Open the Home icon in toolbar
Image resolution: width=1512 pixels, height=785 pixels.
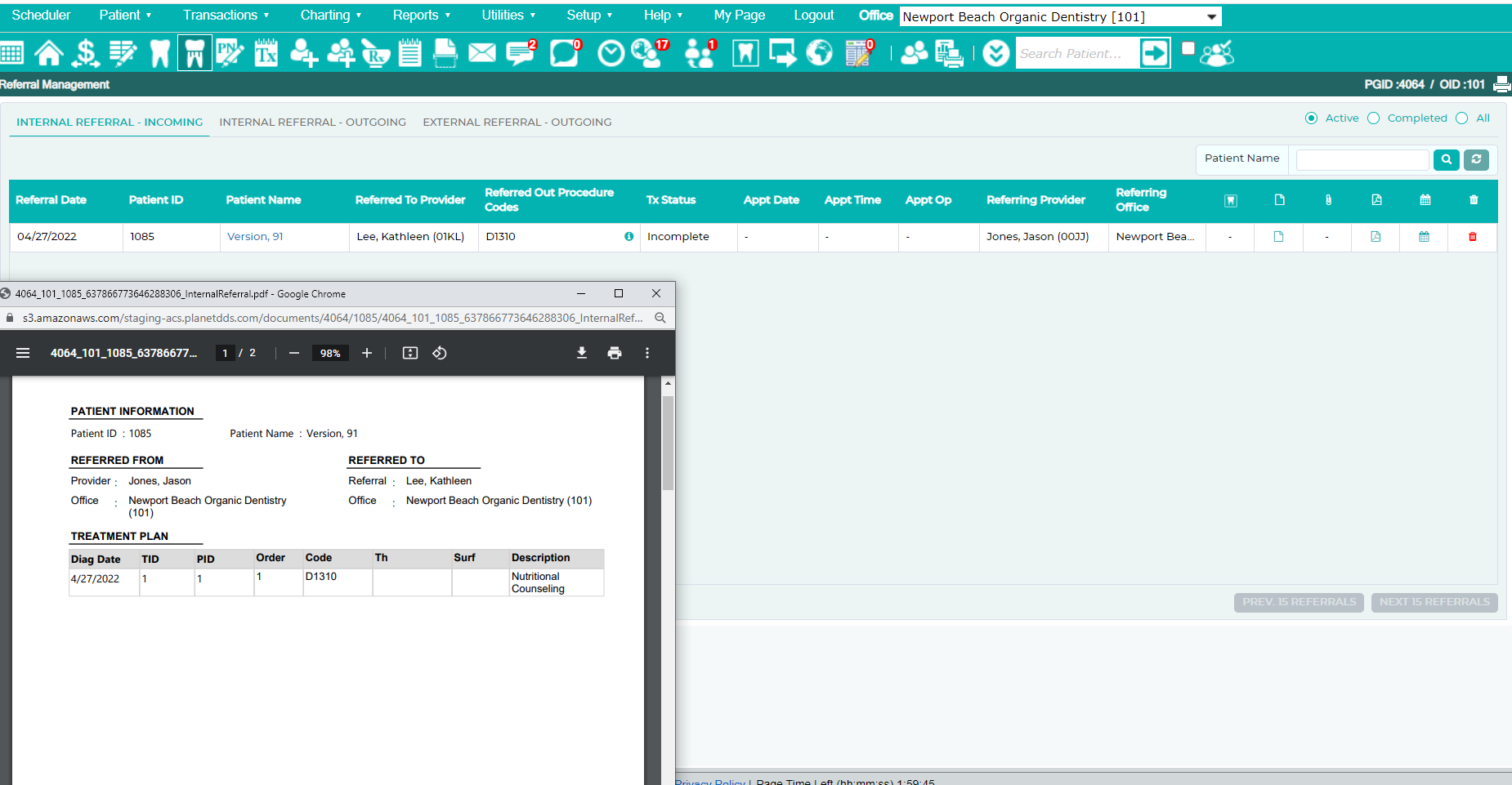coord(48,53)
